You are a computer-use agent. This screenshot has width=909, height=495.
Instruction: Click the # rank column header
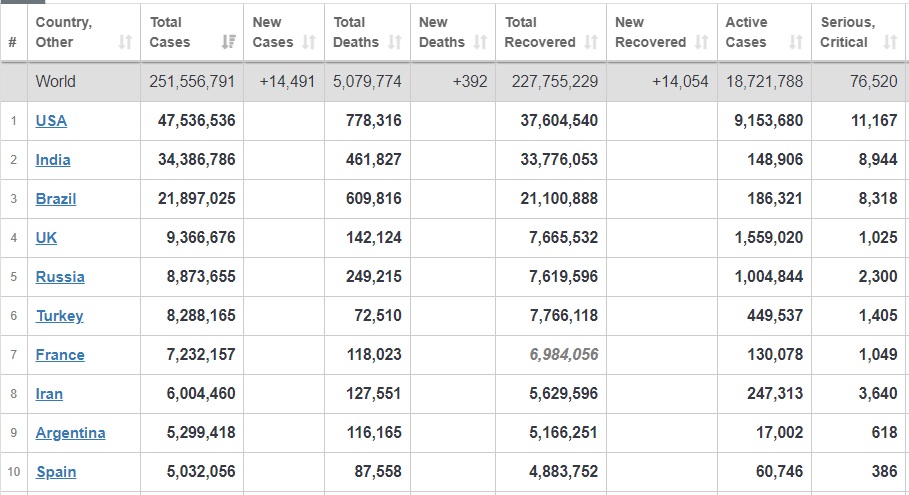point(12,42)
